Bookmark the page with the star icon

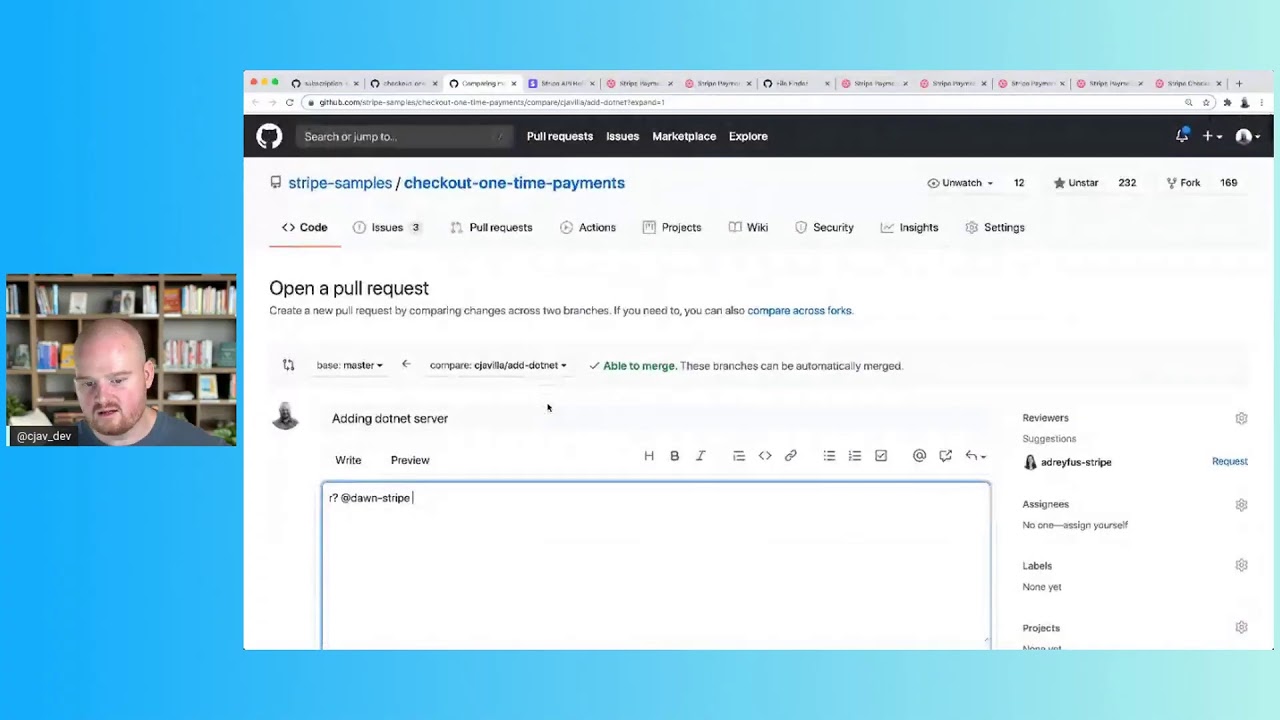pos(1206,102)
